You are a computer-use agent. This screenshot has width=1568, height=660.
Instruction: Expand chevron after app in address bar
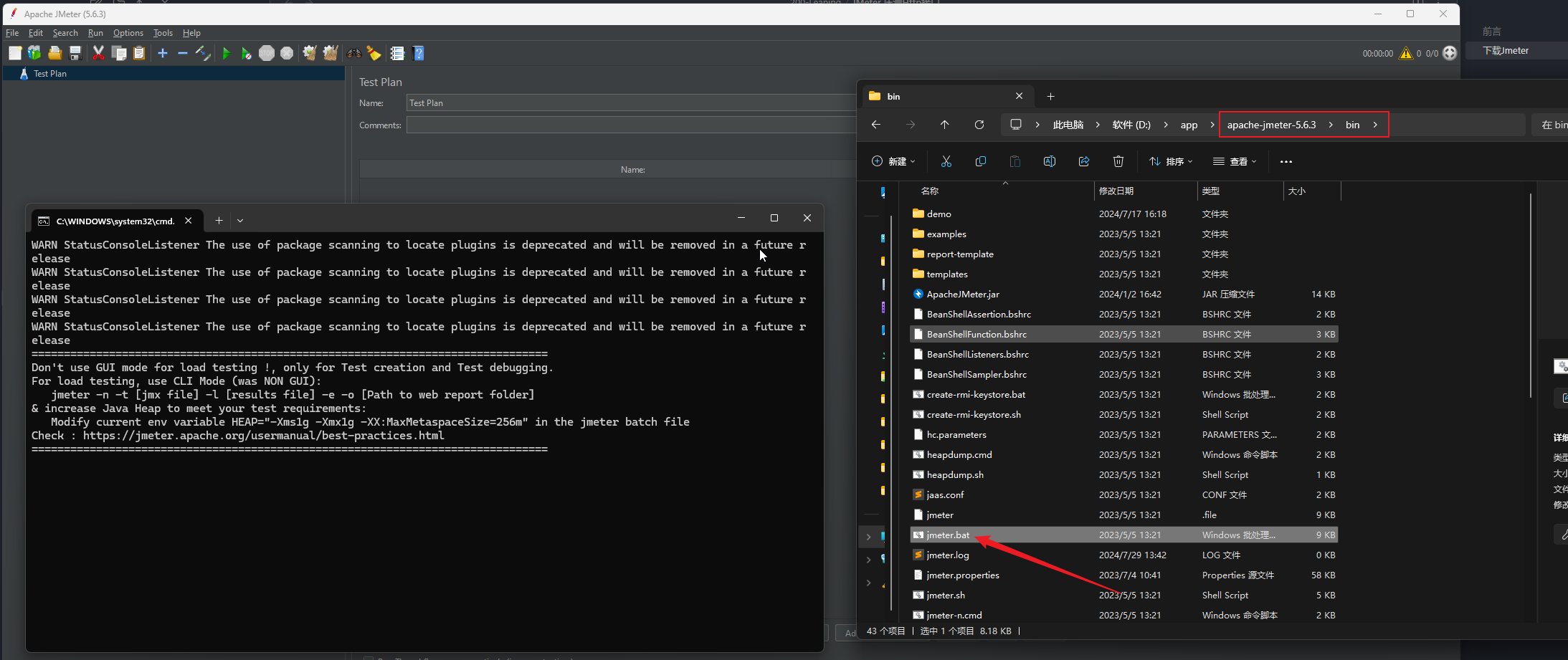[1212, 125]
